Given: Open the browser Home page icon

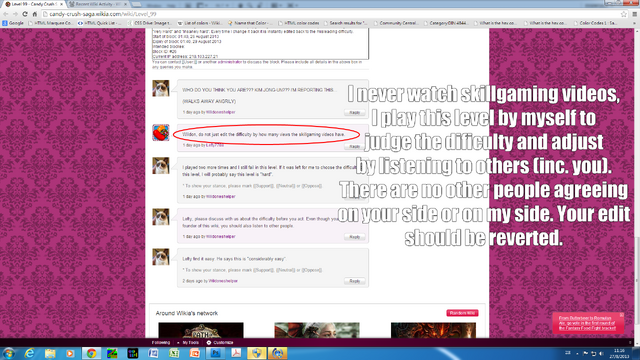Looking at the screenshot, I should (x=35, y=14).
